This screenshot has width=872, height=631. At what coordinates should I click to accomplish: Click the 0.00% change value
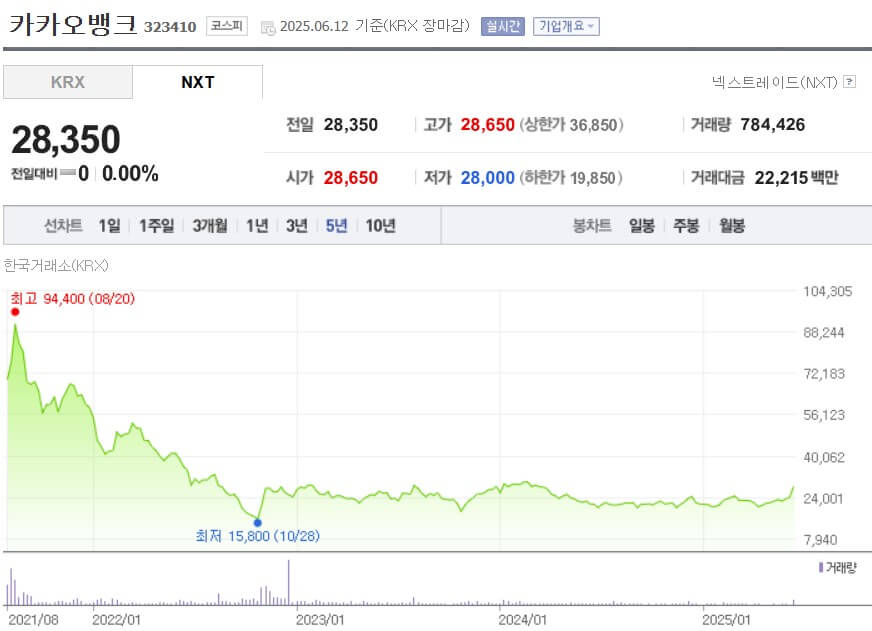(130, 174)
